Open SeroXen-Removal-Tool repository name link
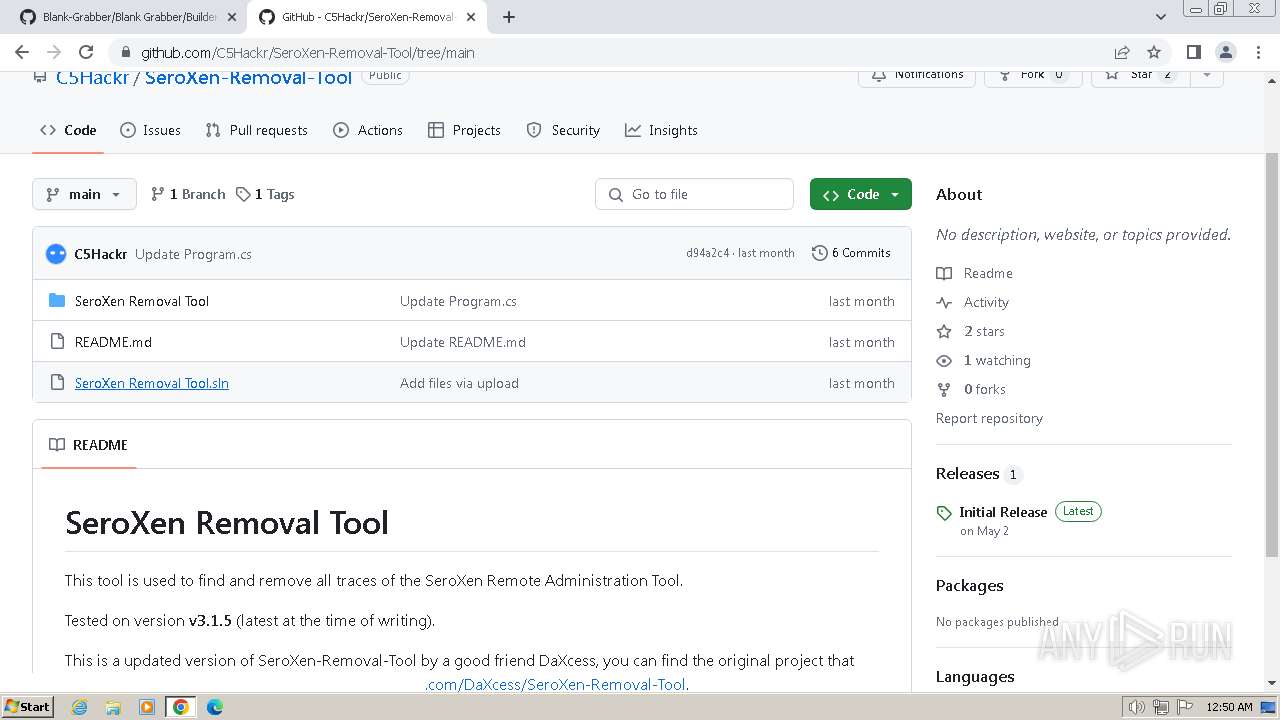The image size is (1280, 720). point(248,78)
